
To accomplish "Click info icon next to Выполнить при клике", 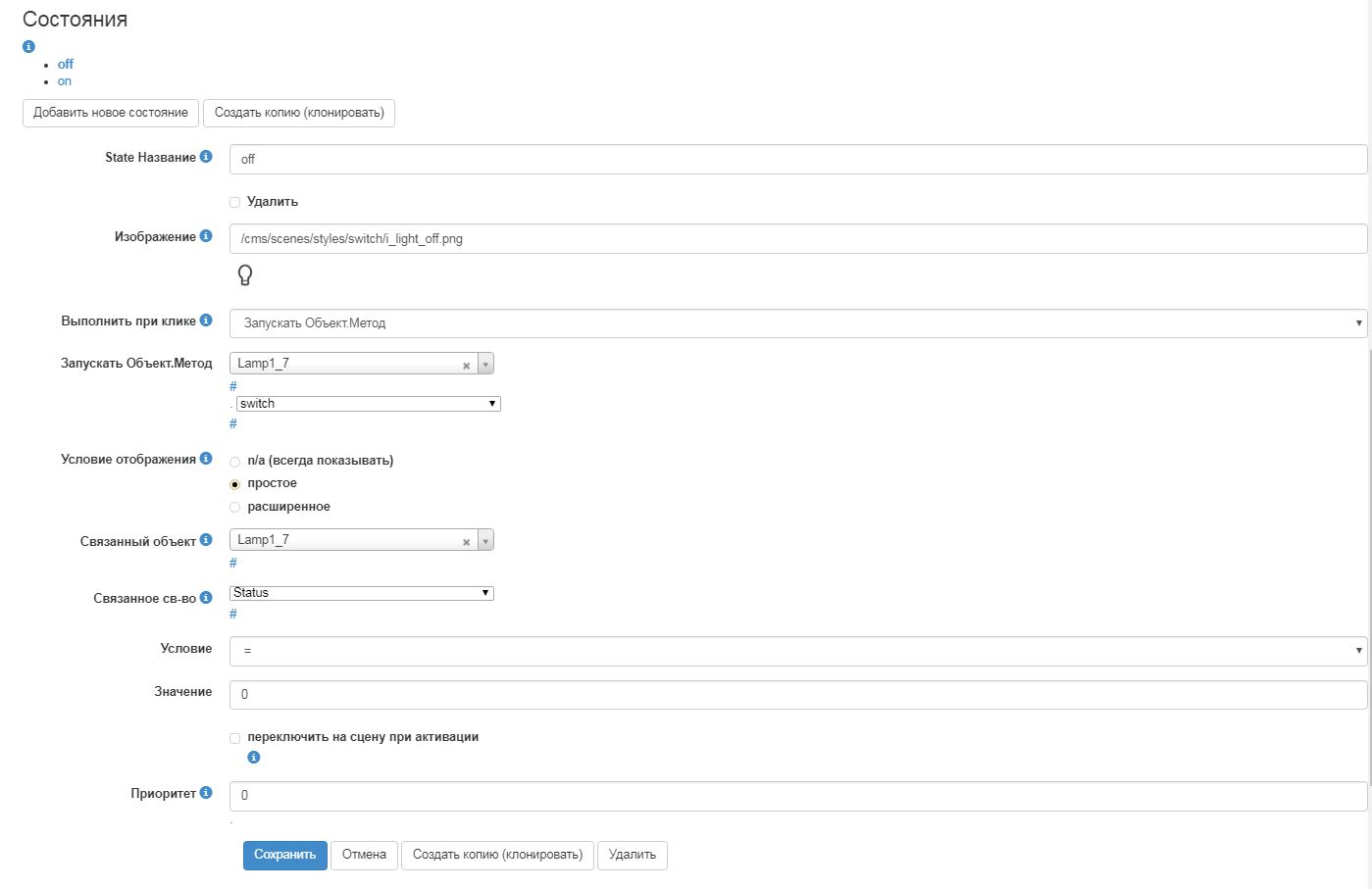I will click(x=206, y=321).
